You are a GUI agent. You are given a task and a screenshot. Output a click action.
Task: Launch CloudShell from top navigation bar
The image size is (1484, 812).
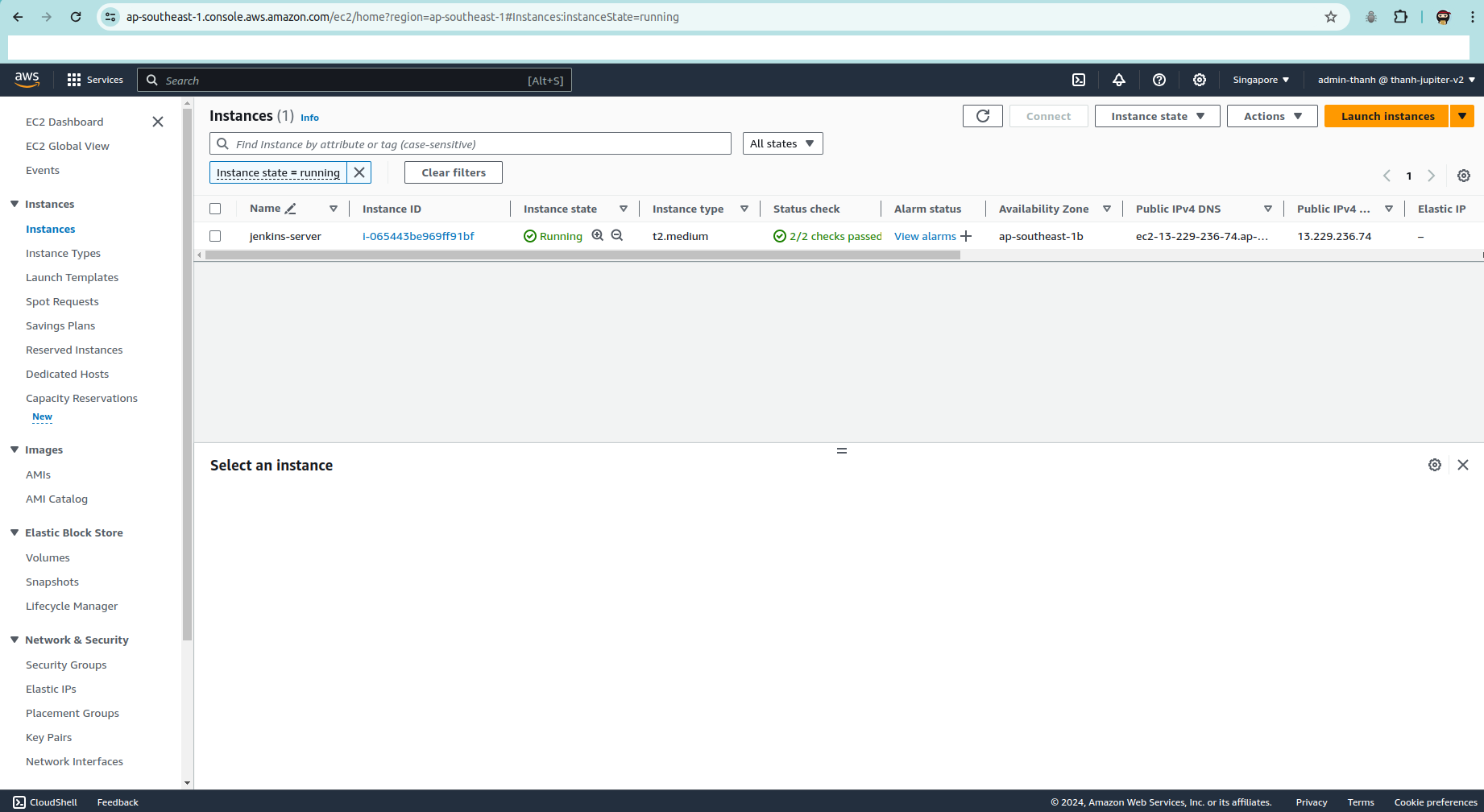(1079, 80)
